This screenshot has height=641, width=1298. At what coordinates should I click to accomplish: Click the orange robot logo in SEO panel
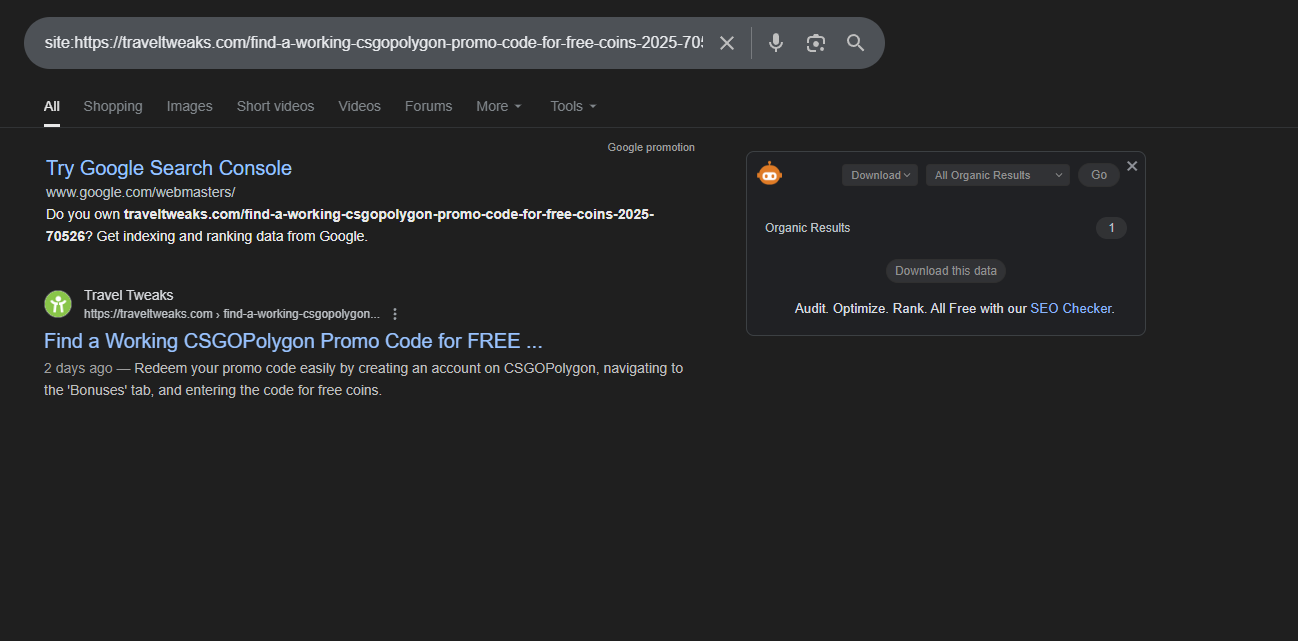point(769,174)
